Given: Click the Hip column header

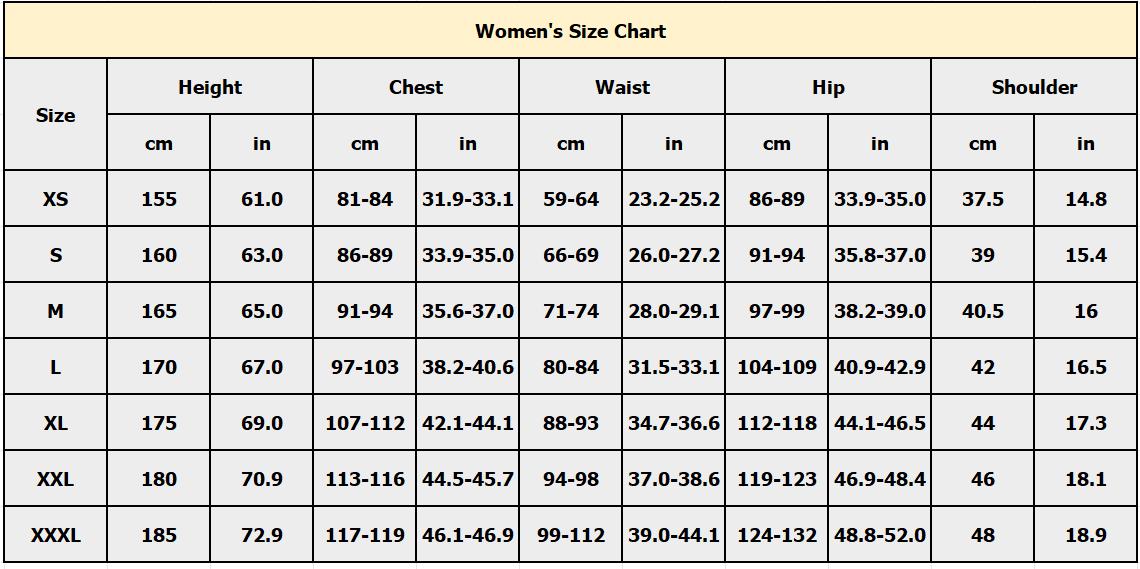Looking at the screenshot, I should tap(828, 87).
